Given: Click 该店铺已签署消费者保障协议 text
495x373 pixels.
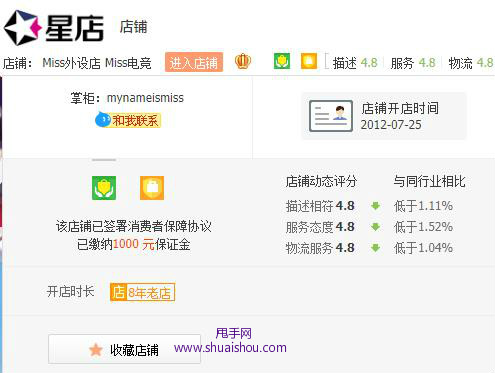Looking at the screenshot, I should click(134, 226).
